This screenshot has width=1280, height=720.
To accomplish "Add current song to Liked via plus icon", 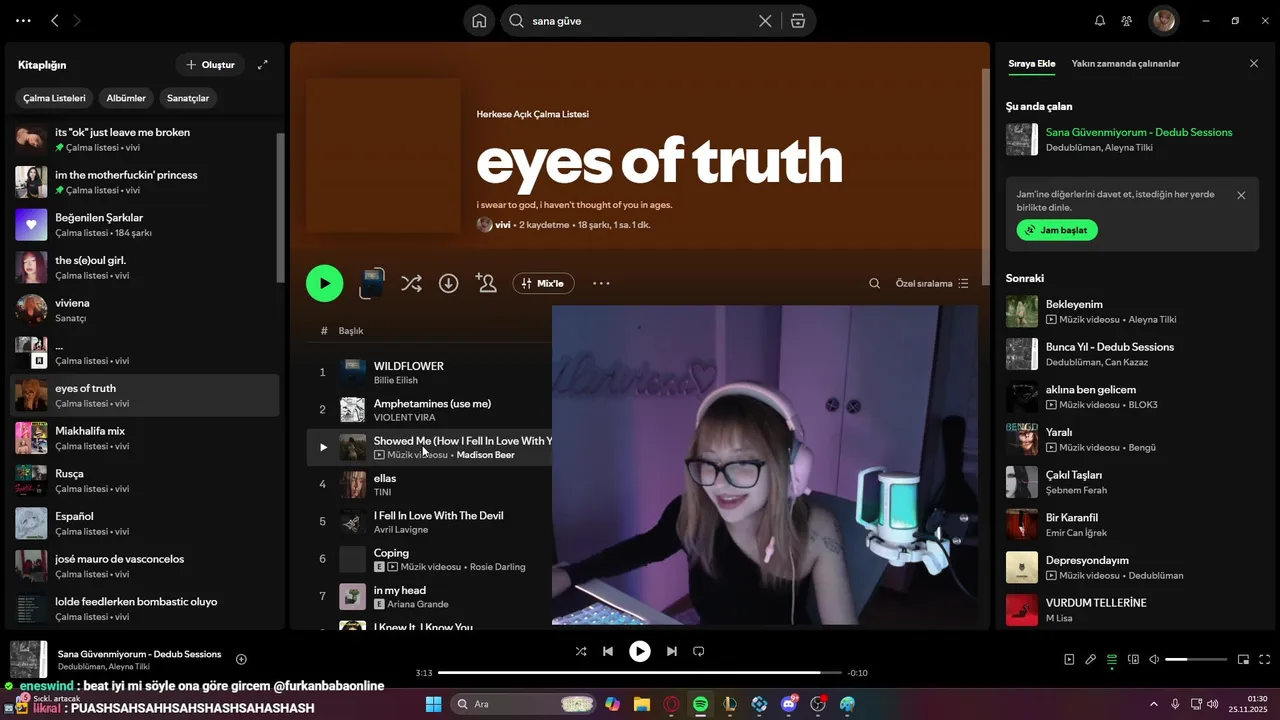I will tap(241, 659).
